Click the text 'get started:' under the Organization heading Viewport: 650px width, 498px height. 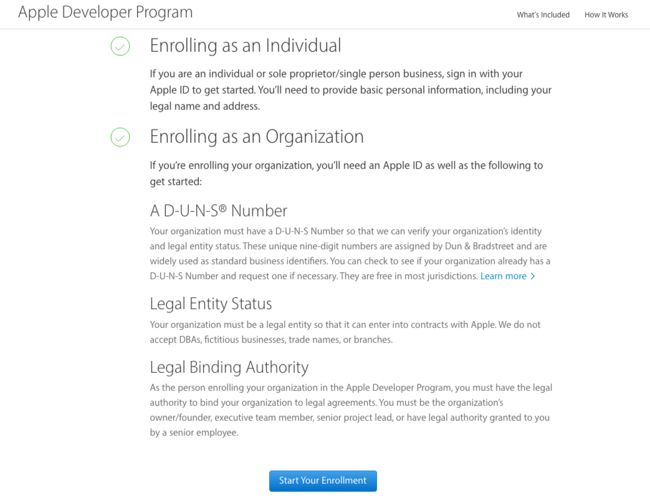[x=176, y=182]
